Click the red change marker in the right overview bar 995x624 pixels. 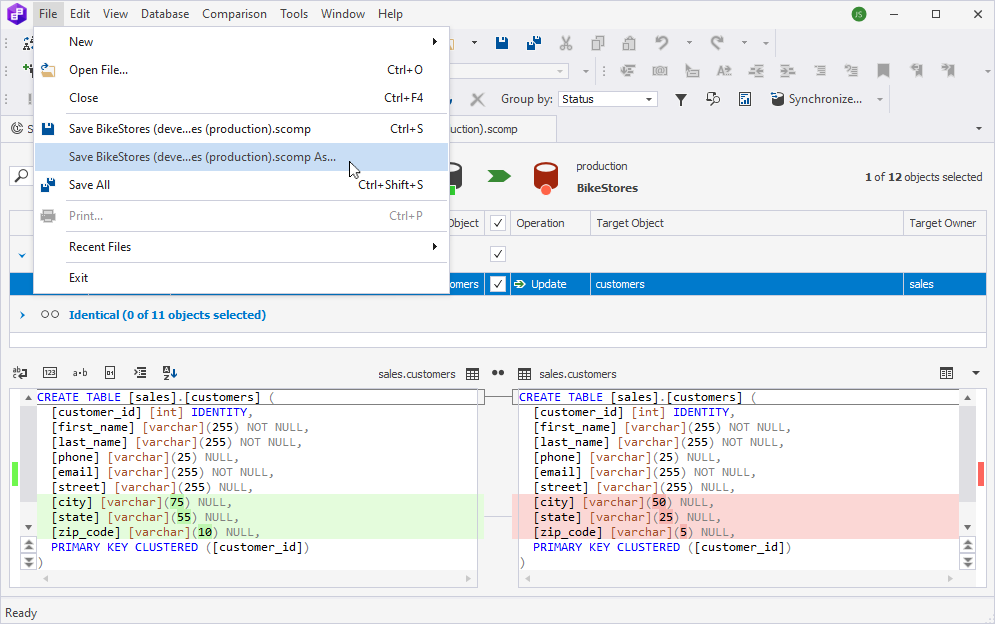pos(980,474)
